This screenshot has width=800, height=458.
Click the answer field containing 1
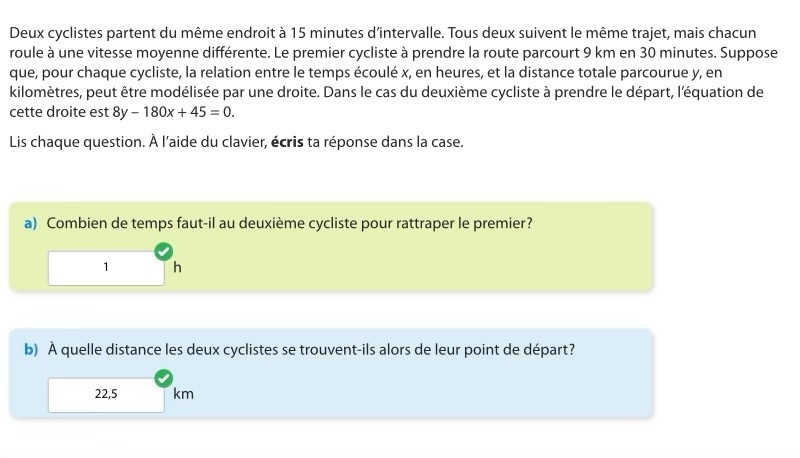106,267
